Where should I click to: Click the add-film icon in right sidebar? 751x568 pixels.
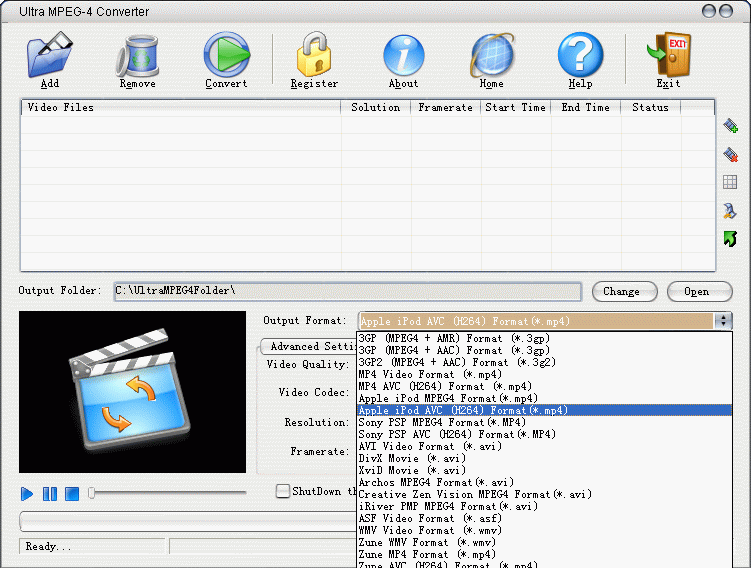point(730,126)
